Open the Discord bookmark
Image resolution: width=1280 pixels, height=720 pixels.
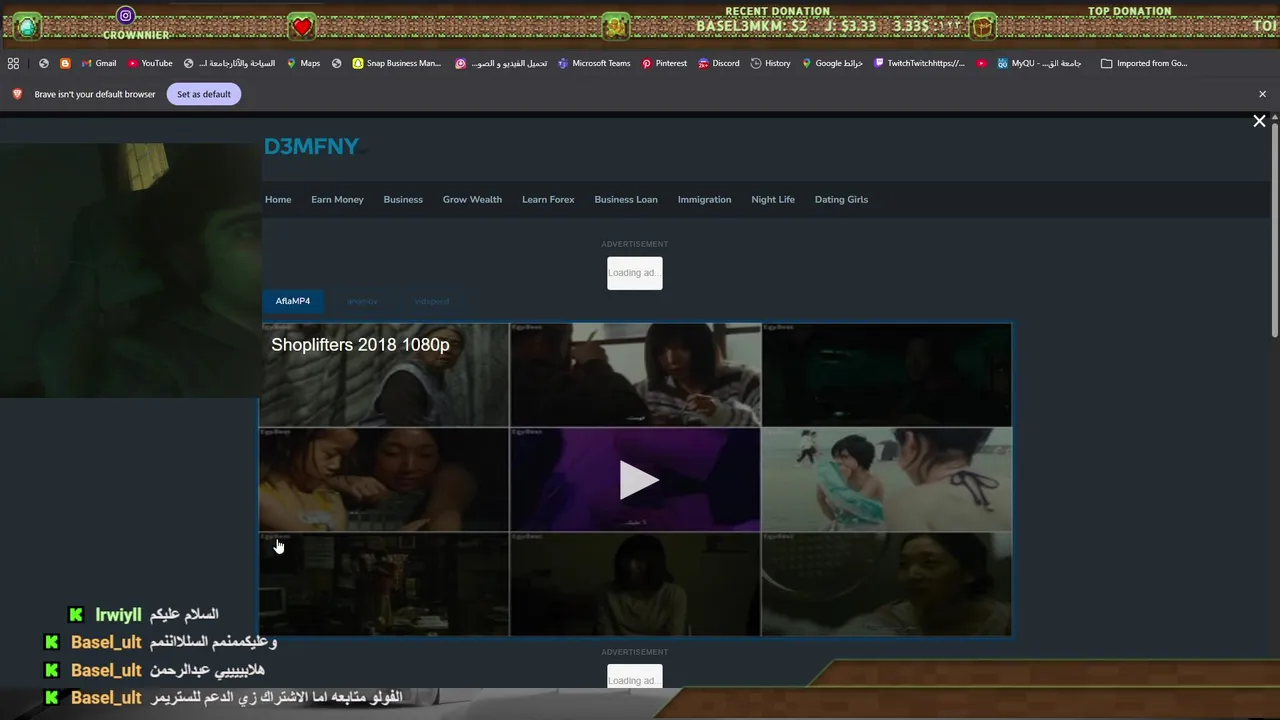tap(719, 63)
